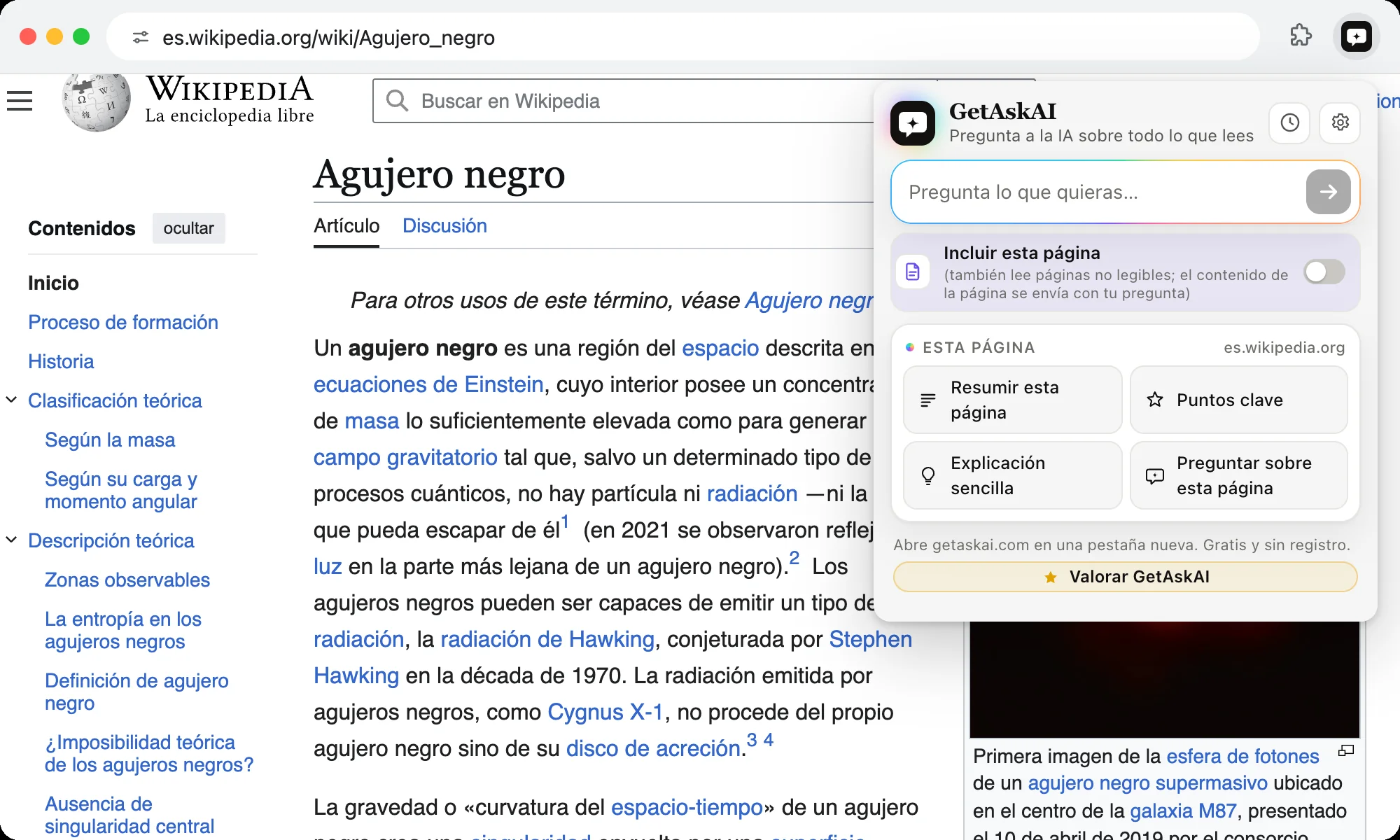Viewport: 1400px width, 840px height.
Task: Click the site settings icon in address bar
Action: point(141,37)
